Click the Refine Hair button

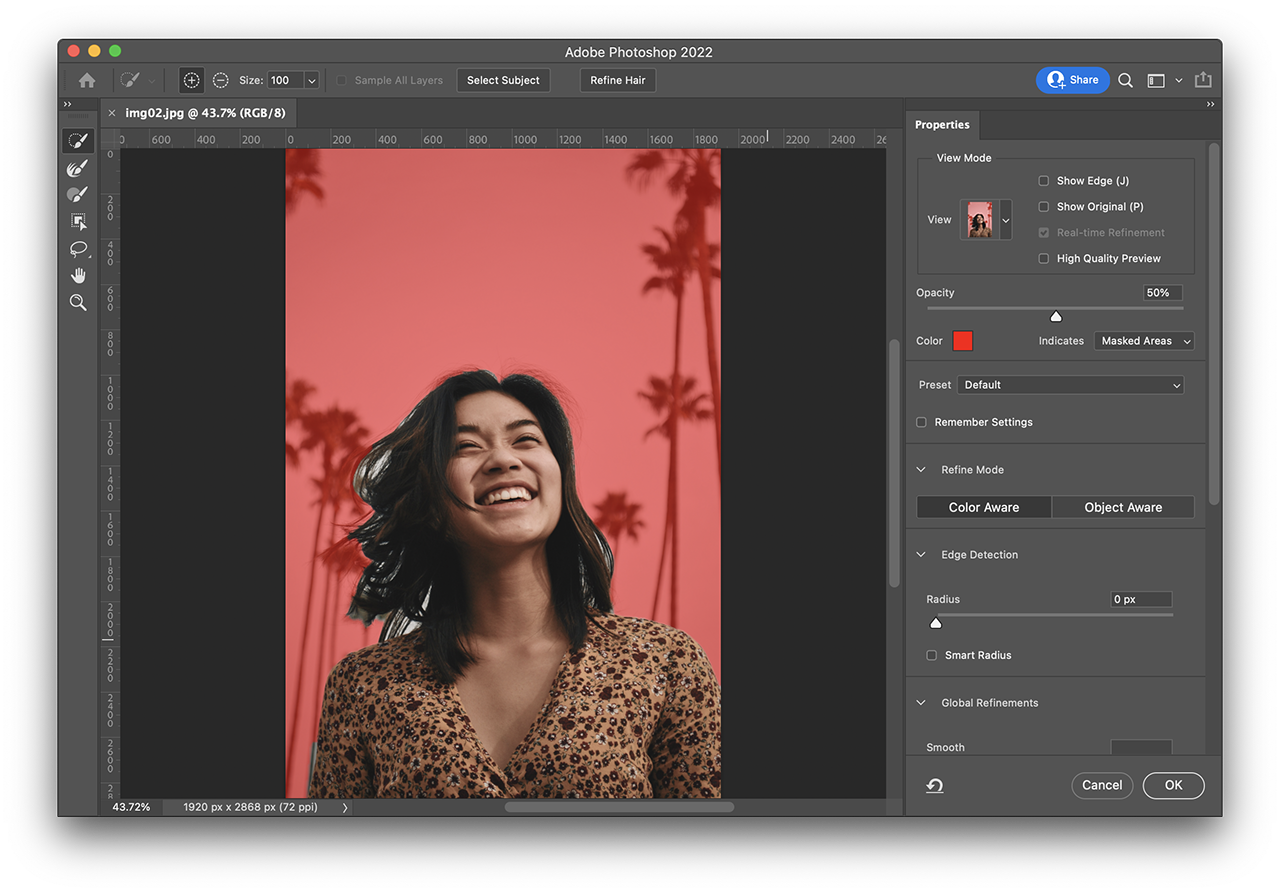pos(618,80)
